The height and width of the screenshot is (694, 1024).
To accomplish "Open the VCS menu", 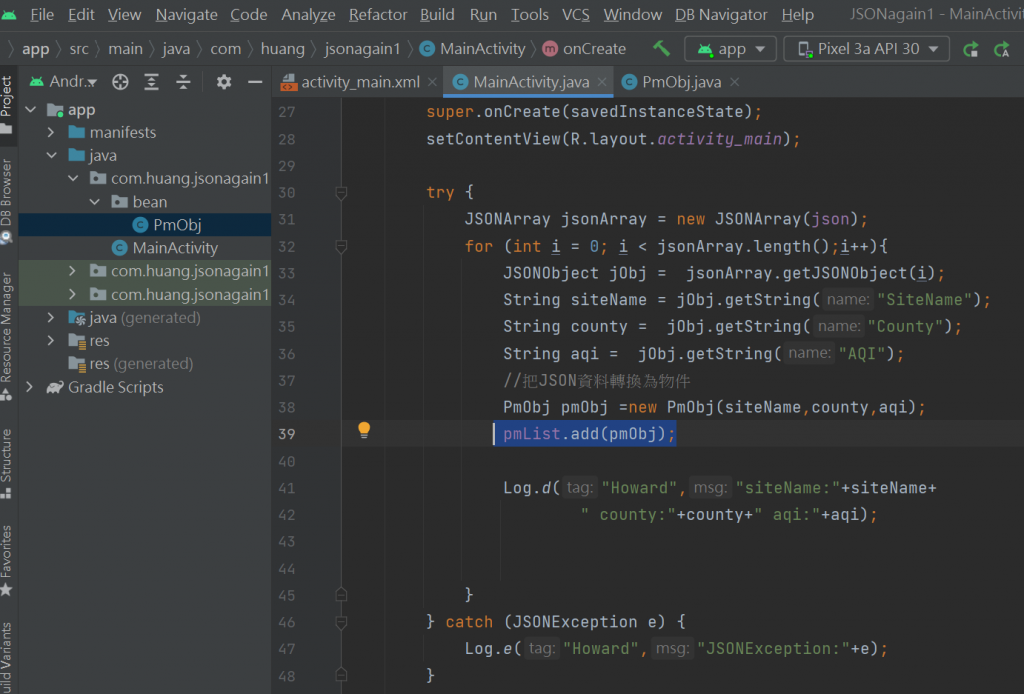I will click(x=575, y=14).
